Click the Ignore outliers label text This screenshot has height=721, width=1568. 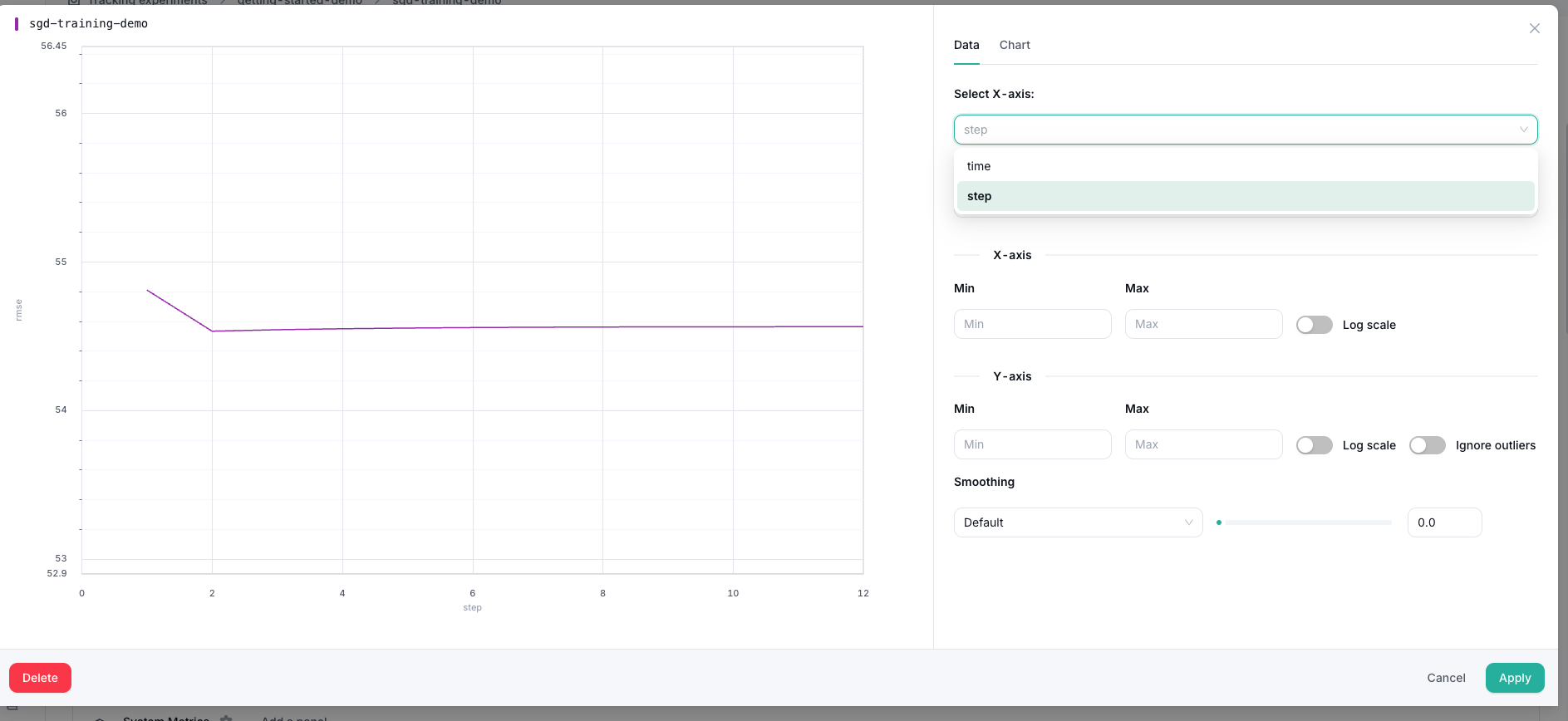click(x=1495, y=445)
